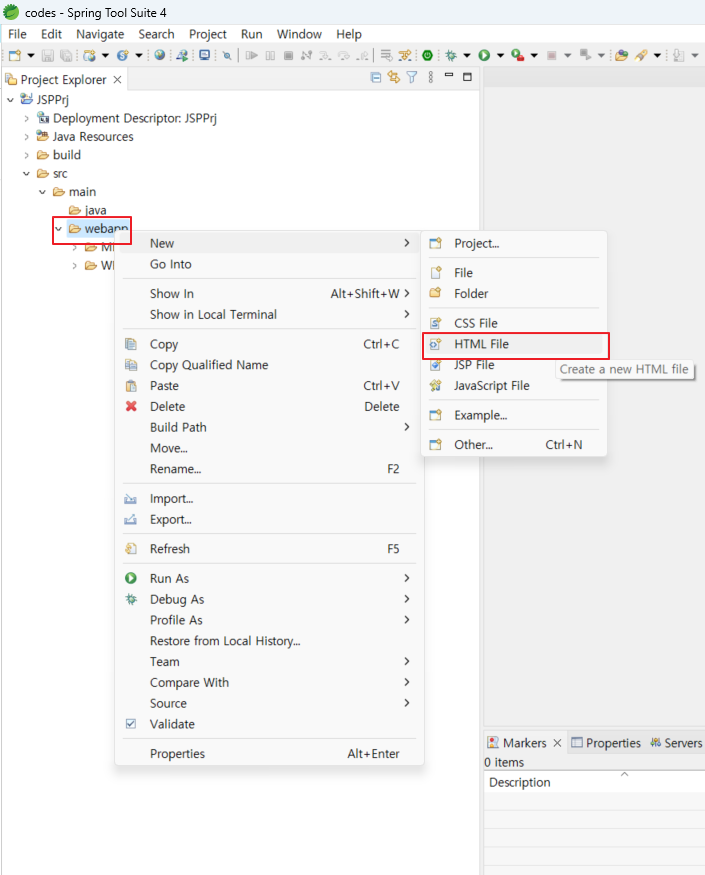Click the Launch Web Services Explorer icon

tap(182, 55)
